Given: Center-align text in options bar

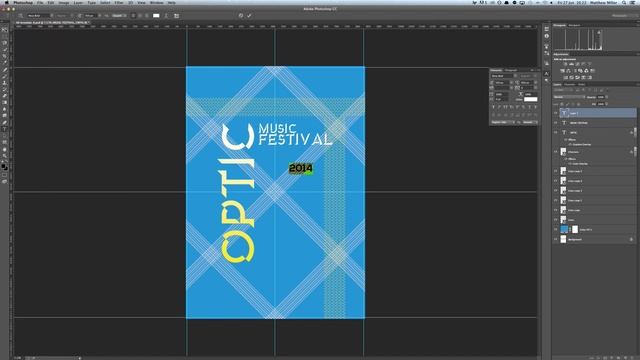Looking at the screenshot, I should coord(140,16).
